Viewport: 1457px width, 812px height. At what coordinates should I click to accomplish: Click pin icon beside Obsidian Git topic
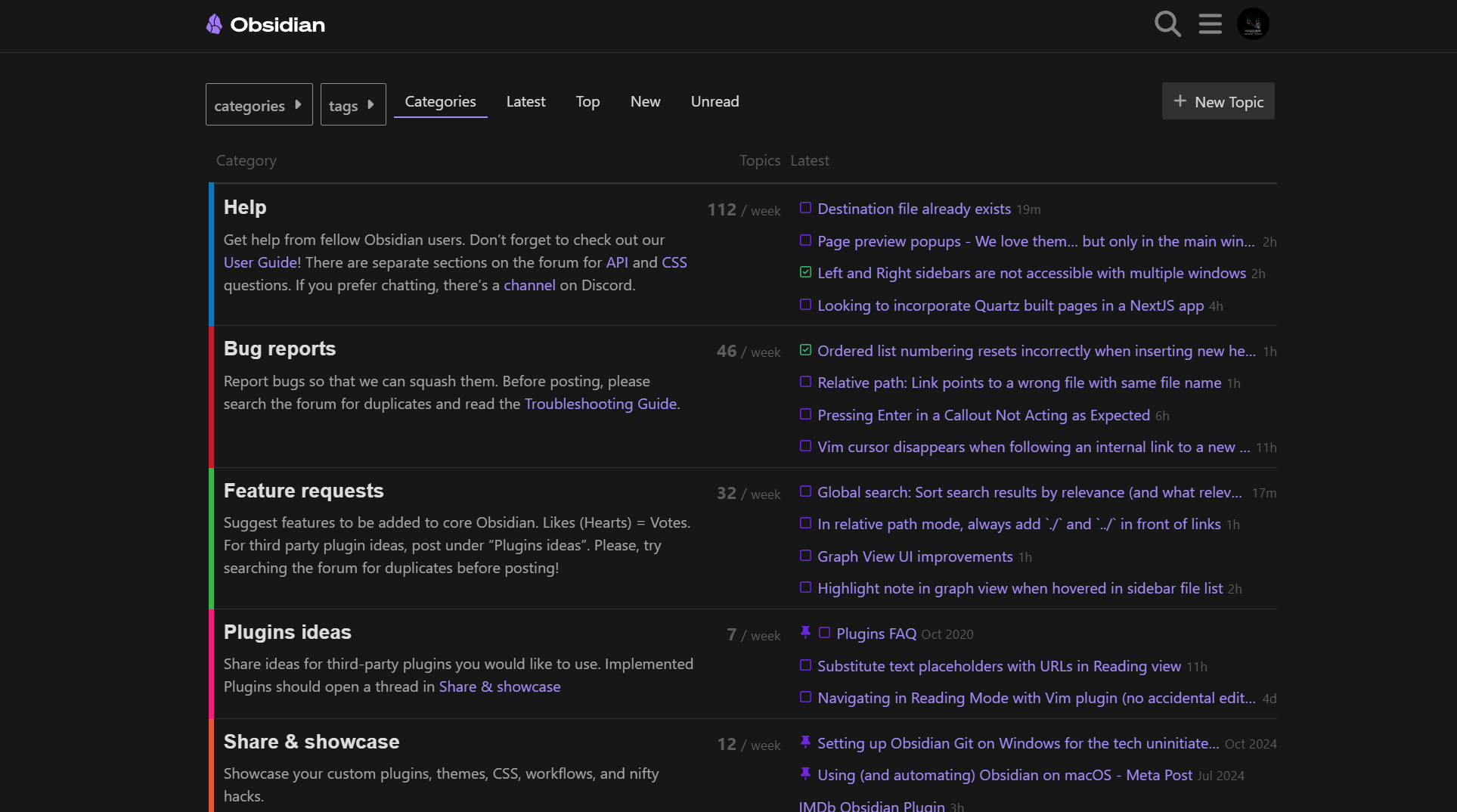point(805,742)
